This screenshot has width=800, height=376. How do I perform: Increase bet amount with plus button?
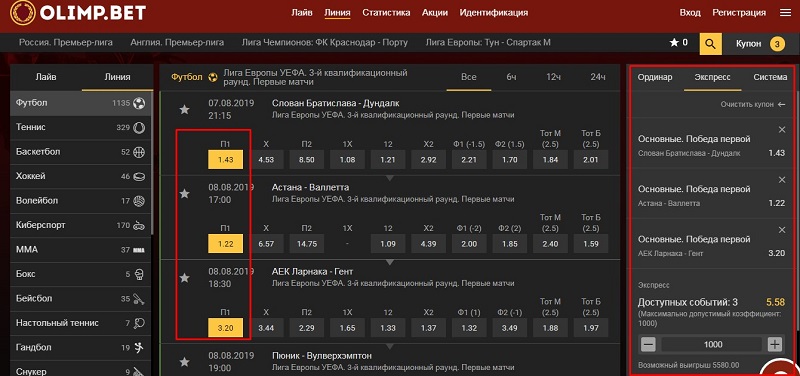click(x=774, y=344)
